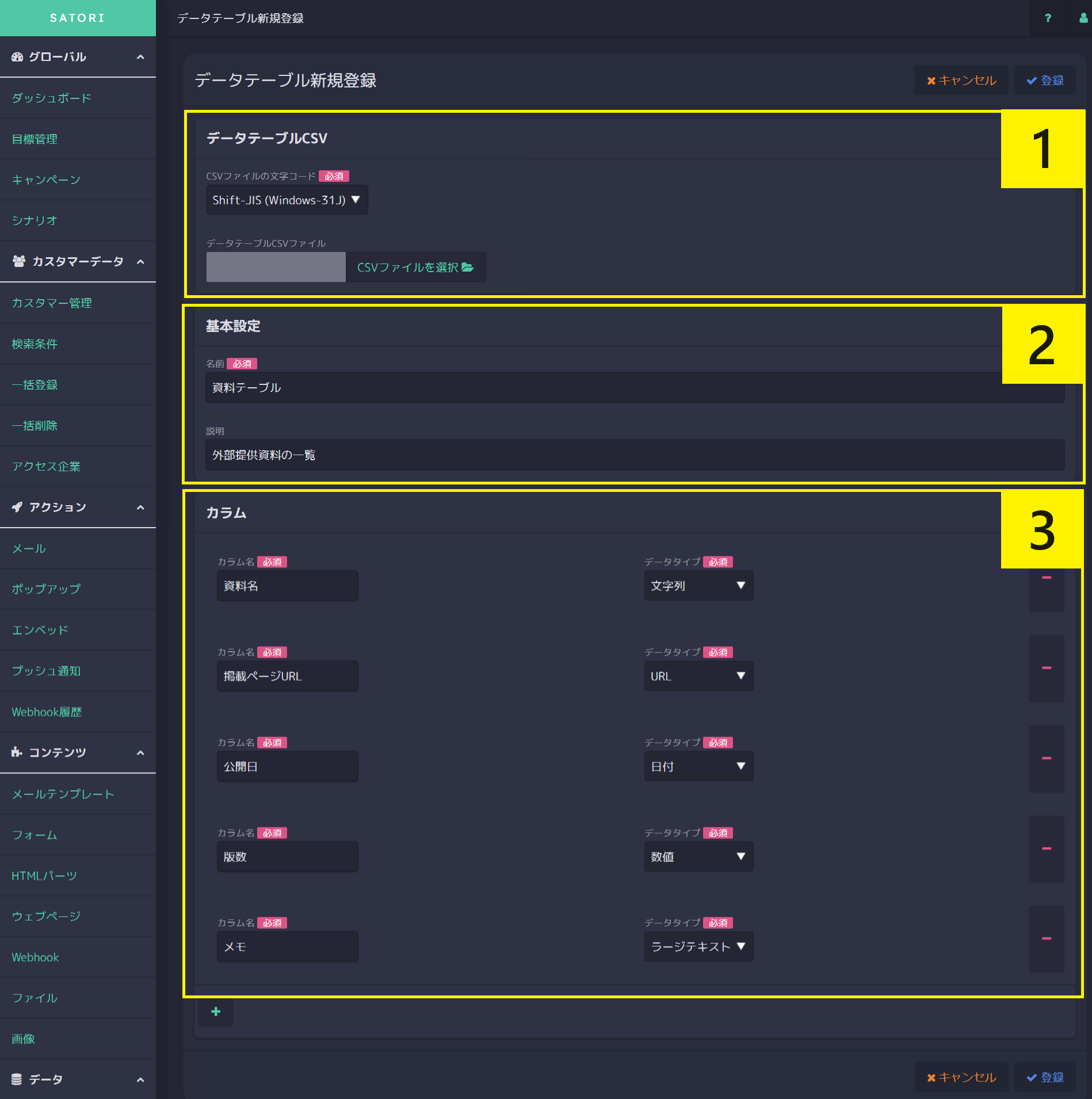Open Webhook履歴 in sidebar
1092x1099 pixels.
click(78, 712)
